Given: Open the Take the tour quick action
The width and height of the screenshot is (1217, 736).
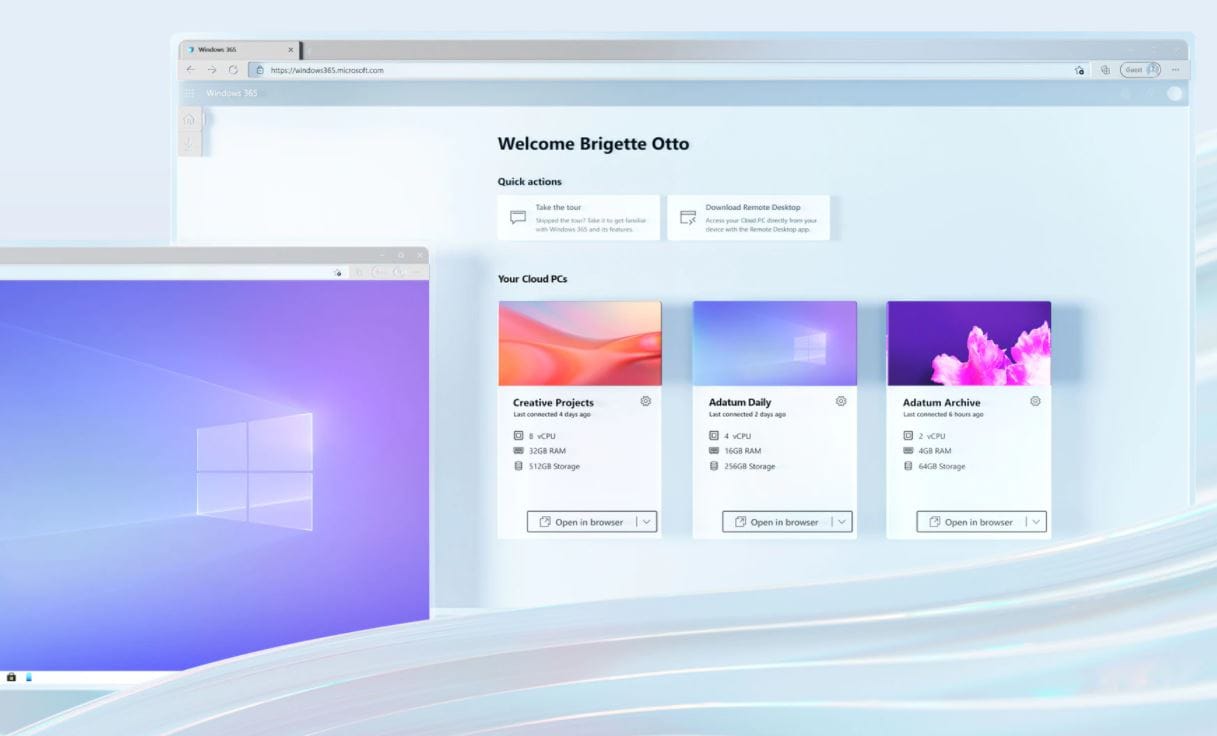Looking at the screenshot, I should pos(579,217).
